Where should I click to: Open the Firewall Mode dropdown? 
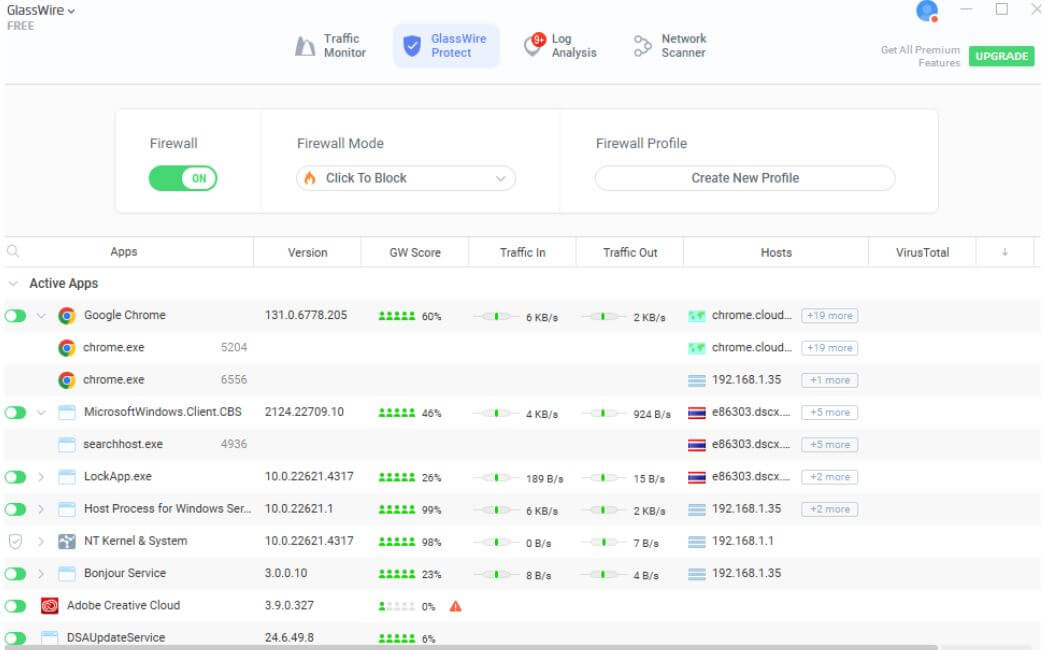(x=406, y=178)
